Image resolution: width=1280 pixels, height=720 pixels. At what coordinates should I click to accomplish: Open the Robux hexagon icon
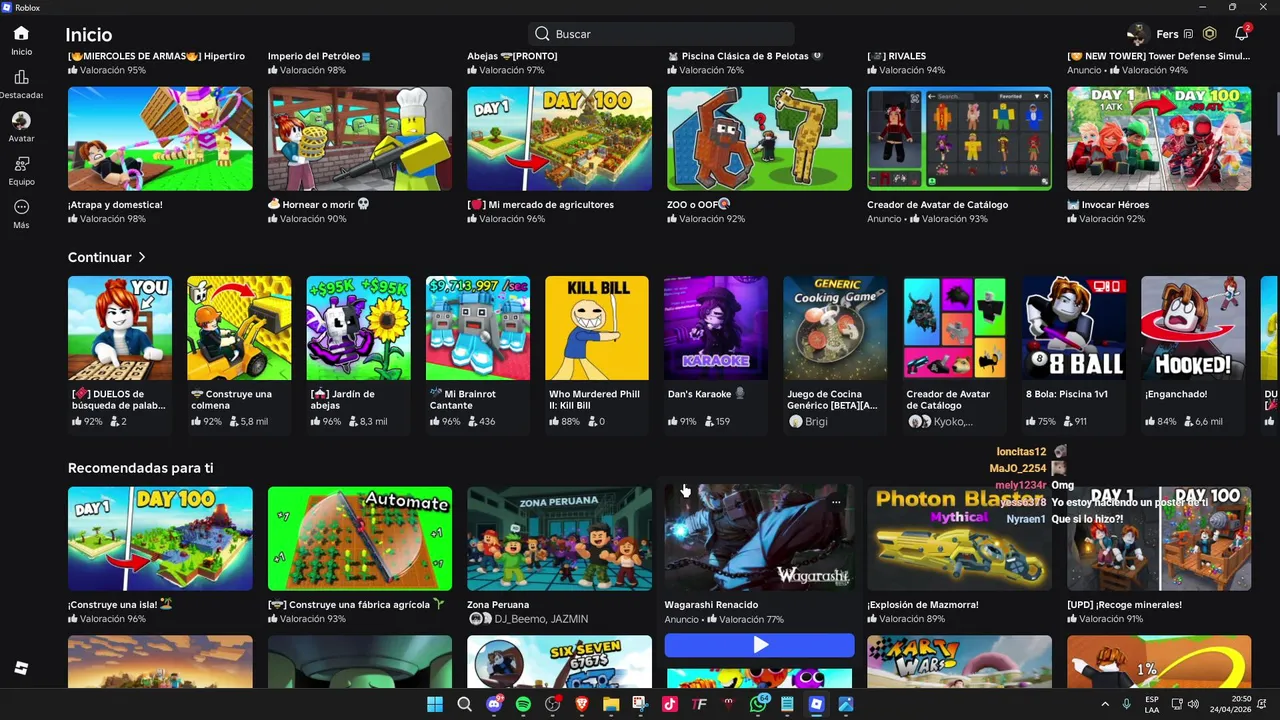[x=1210, y=34]
